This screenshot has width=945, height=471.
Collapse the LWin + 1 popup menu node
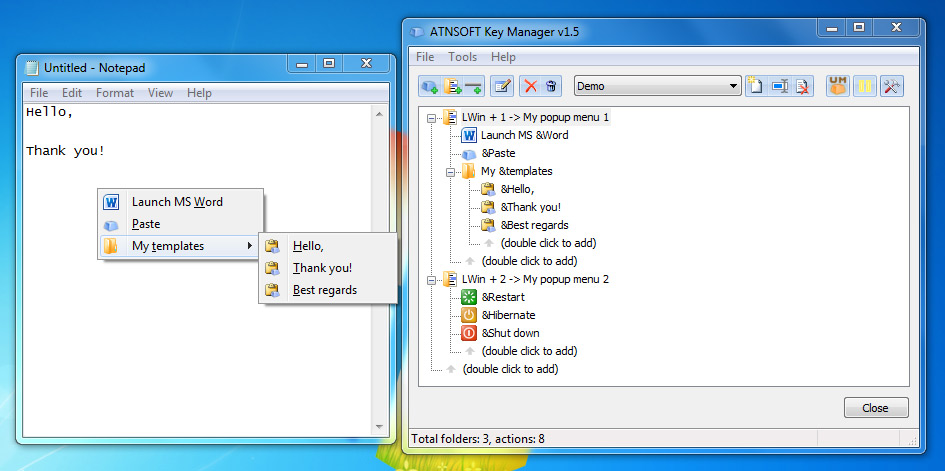coord(431,119)
